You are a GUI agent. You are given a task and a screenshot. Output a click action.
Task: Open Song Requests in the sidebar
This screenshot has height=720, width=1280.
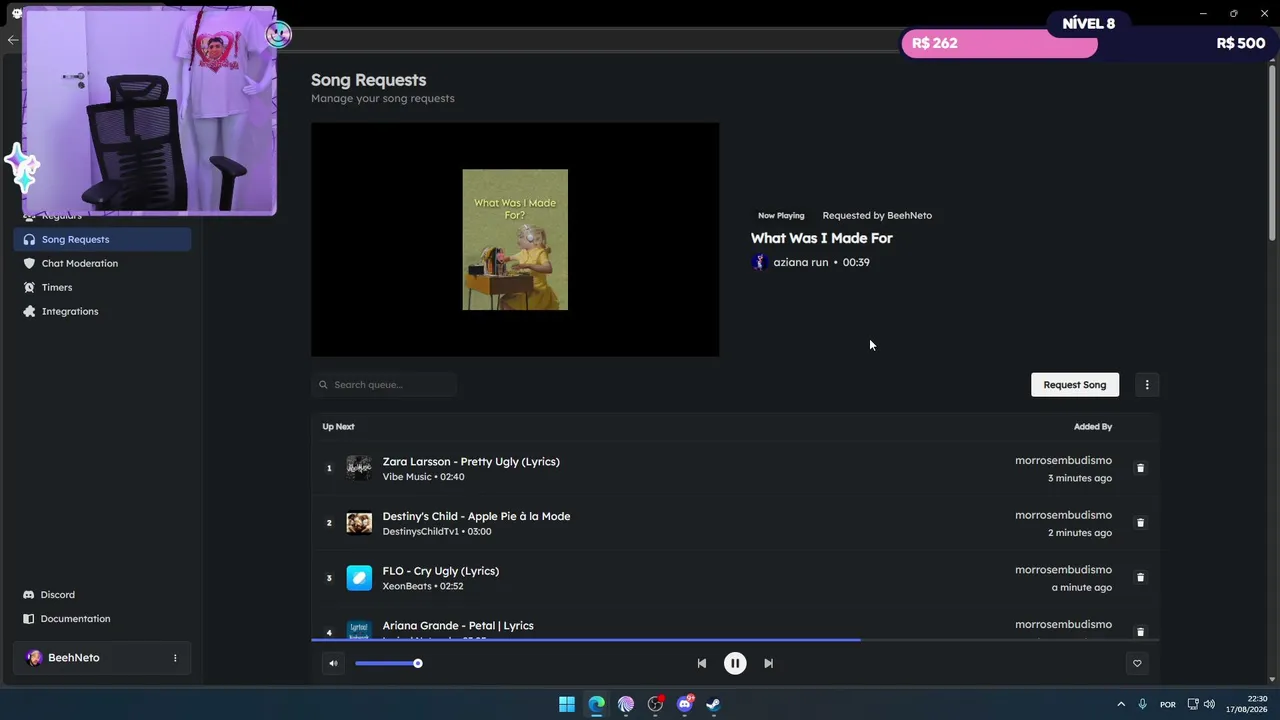102,239
